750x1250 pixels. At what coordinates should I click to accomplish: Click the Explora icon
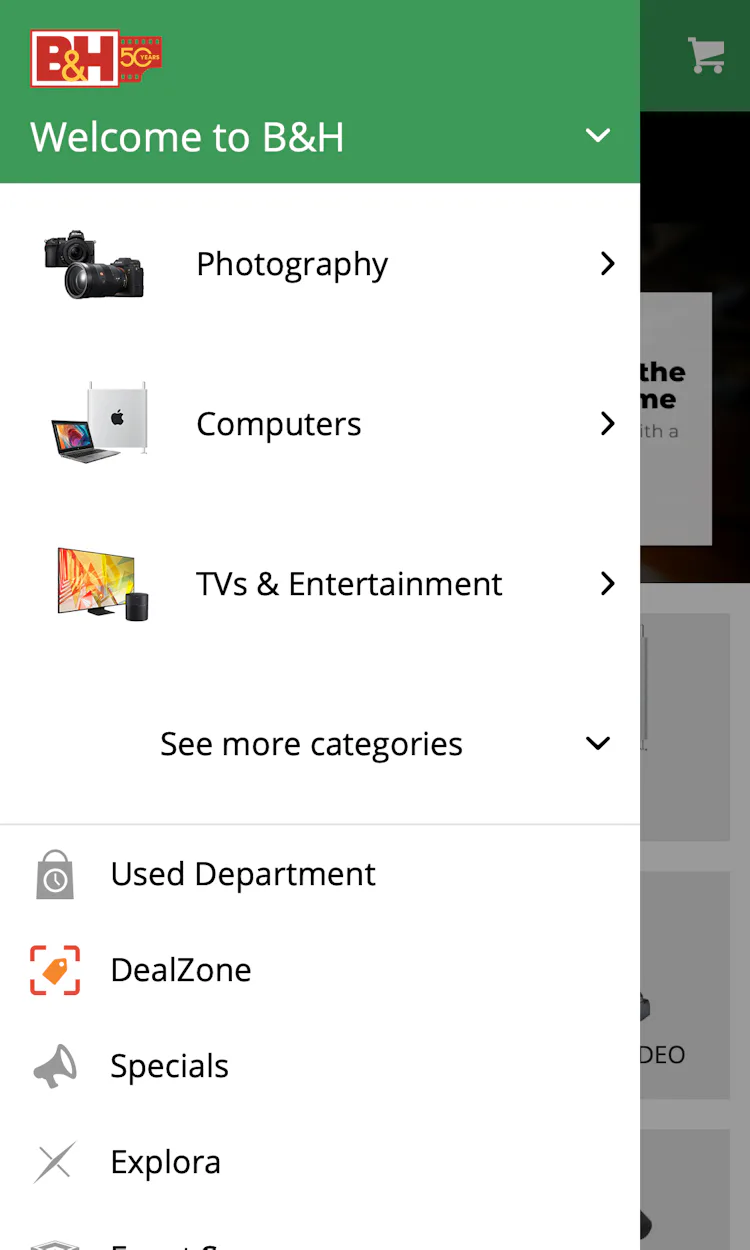click(x=55, y=1161)
